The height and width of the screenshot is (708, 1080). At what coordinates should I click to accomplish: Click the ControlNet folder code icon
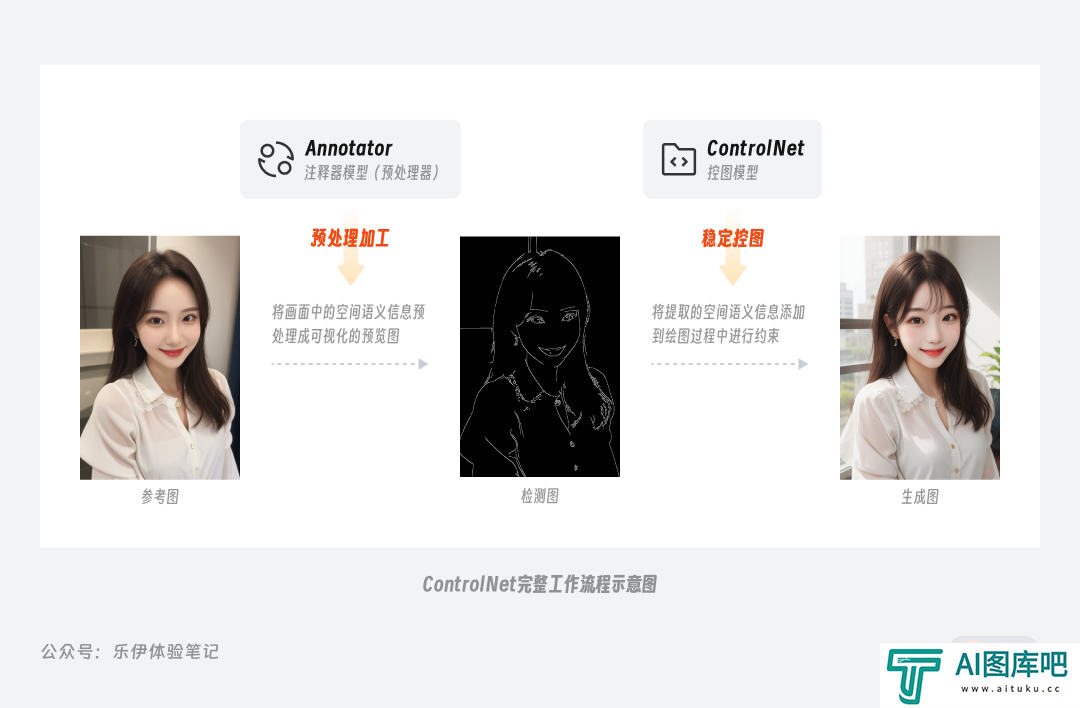point(678,160)
